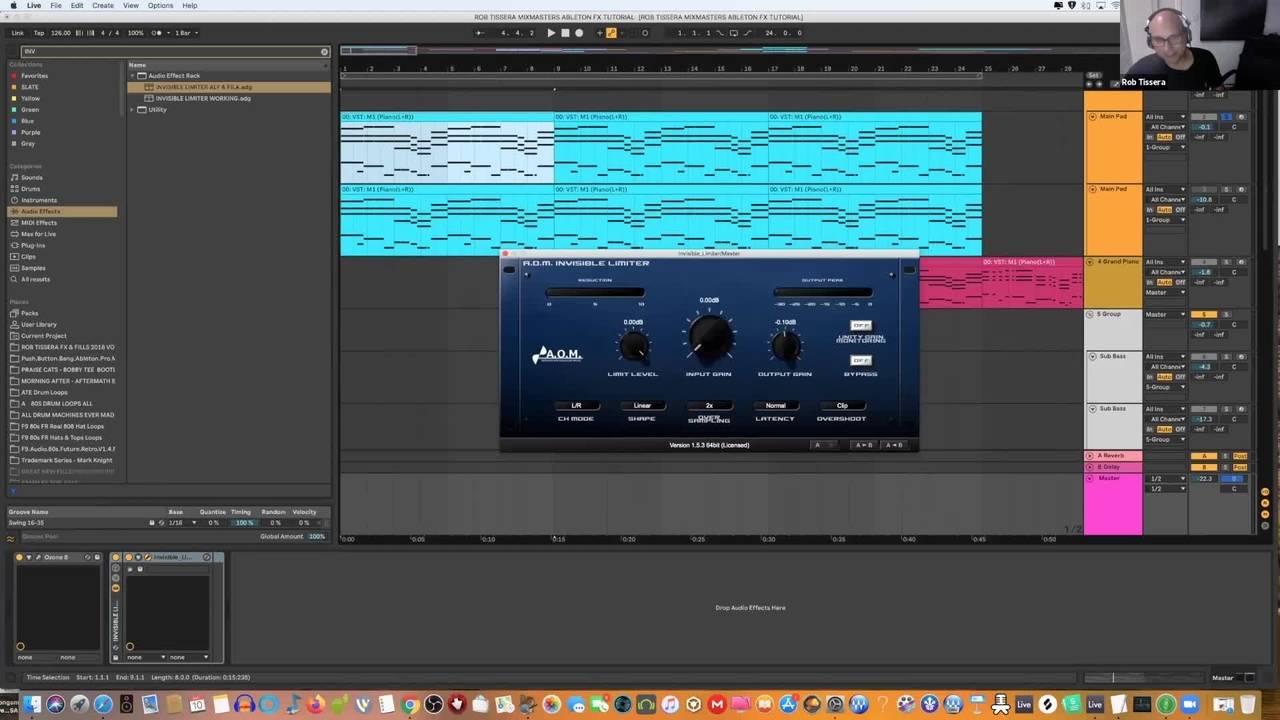Toggle the metronome in the control bar
This screenshot has width=1280, height=720.
(x=158, y=33)
